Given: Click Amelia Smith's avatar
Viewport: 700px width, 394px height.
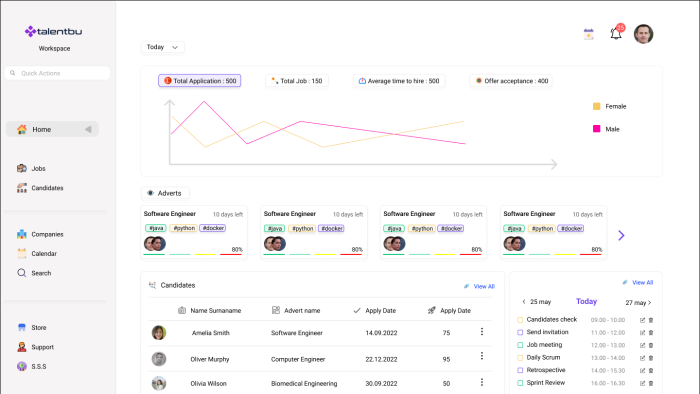Looking at the screenshot, I should point(159,332).
